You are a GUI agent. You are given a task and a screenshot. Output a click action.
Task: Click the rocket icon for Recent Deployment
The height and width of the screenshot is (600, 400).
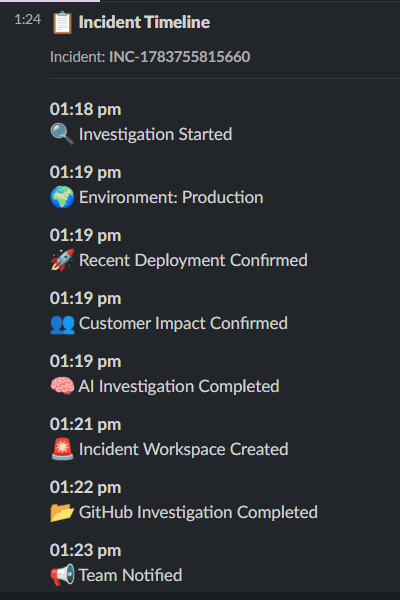62,260
